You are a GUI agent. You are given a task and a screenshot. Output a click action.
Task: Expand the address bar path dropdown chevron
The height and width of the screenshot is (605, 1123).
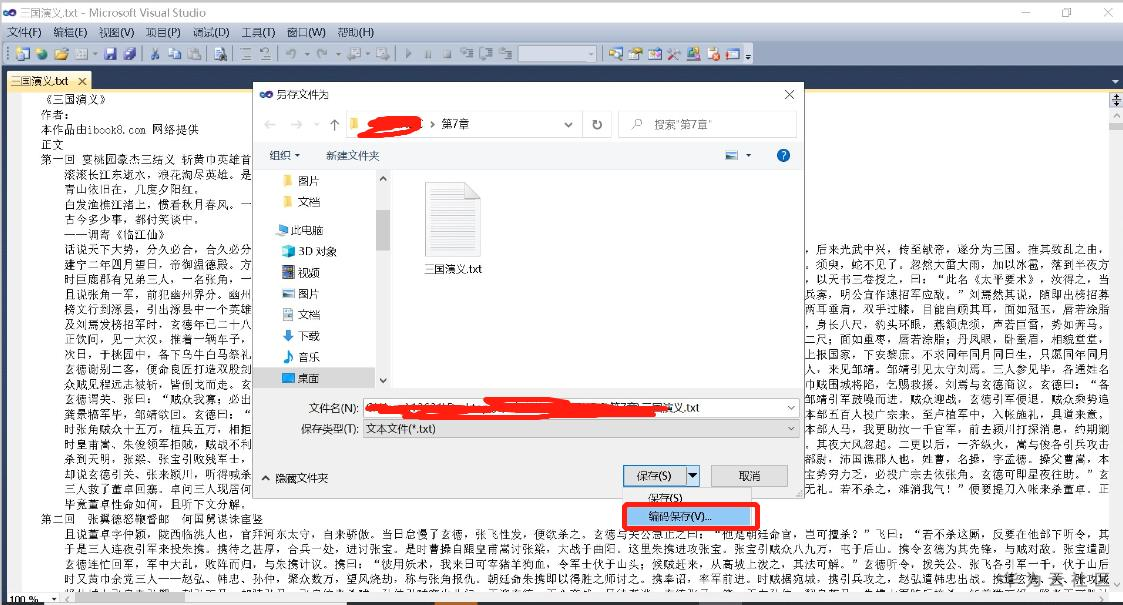click(x=568, y=125)
